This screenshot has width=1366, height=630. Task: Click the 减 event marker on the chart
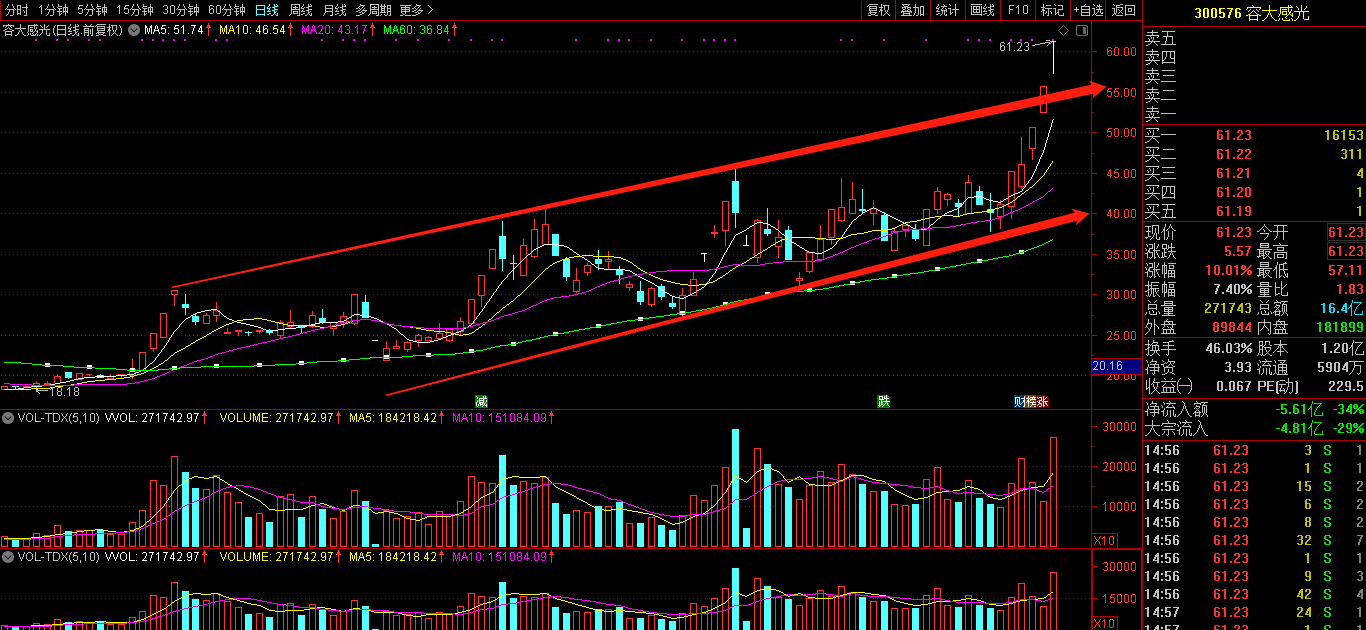(x=481, y=402)
